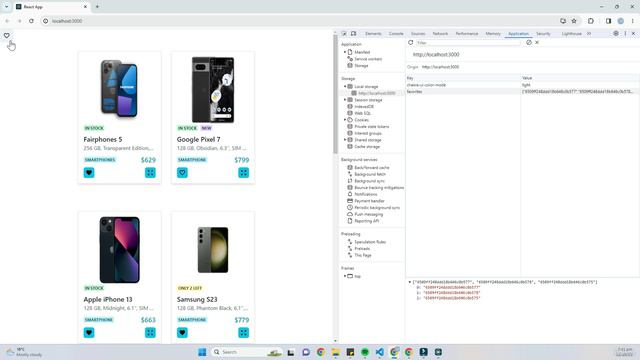Clear all storage entries icon
This screenshot has width=640, height=360.
click(x=529, y=42)
